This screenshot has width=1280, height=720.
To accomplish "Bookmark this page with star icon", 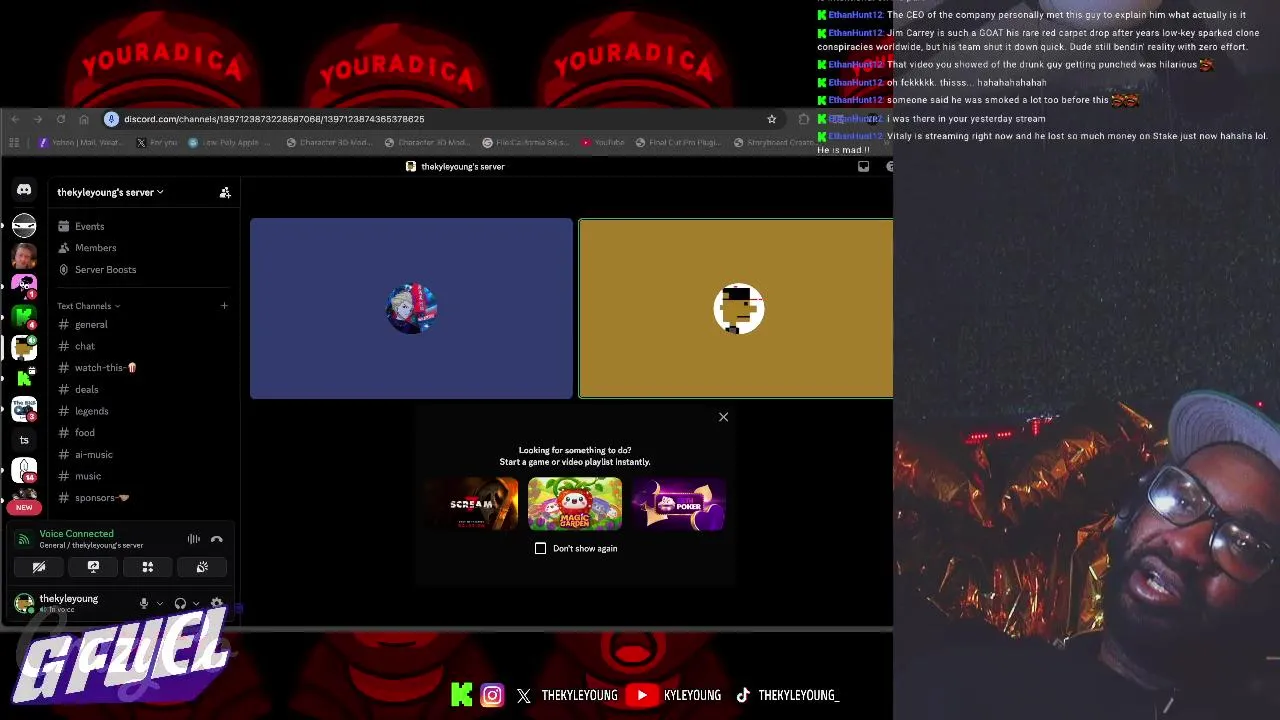I will tap(771, 119).
